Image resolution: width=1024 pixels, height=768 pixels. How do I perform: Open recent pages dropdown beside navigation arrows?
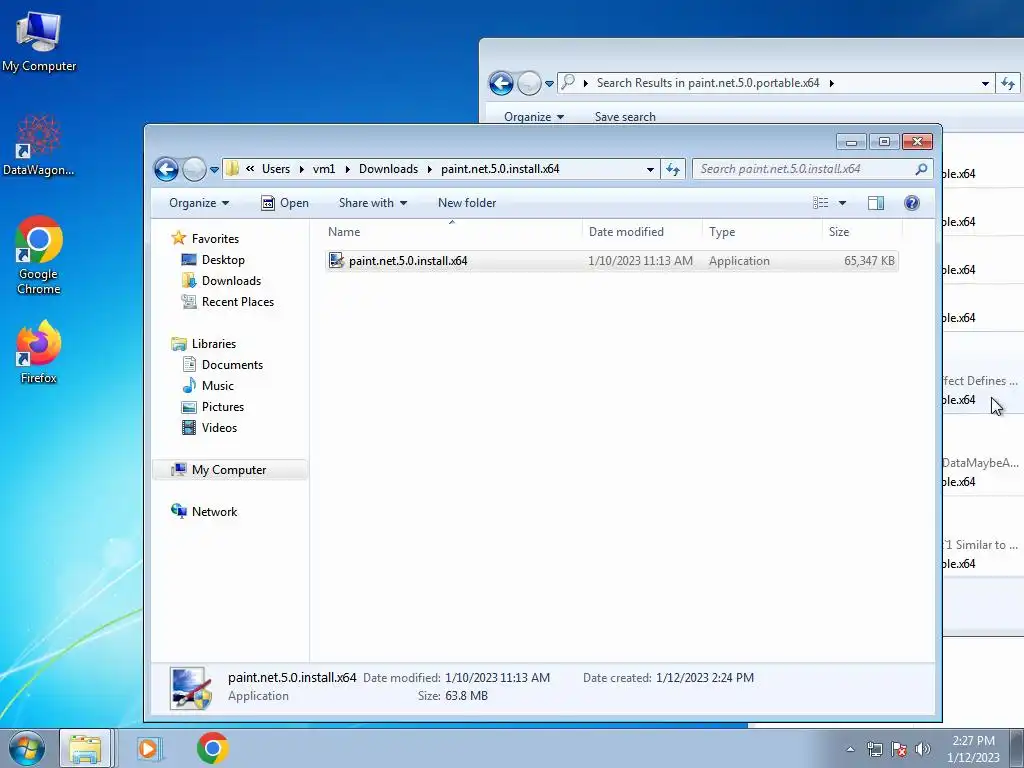[x=214, y=170]
